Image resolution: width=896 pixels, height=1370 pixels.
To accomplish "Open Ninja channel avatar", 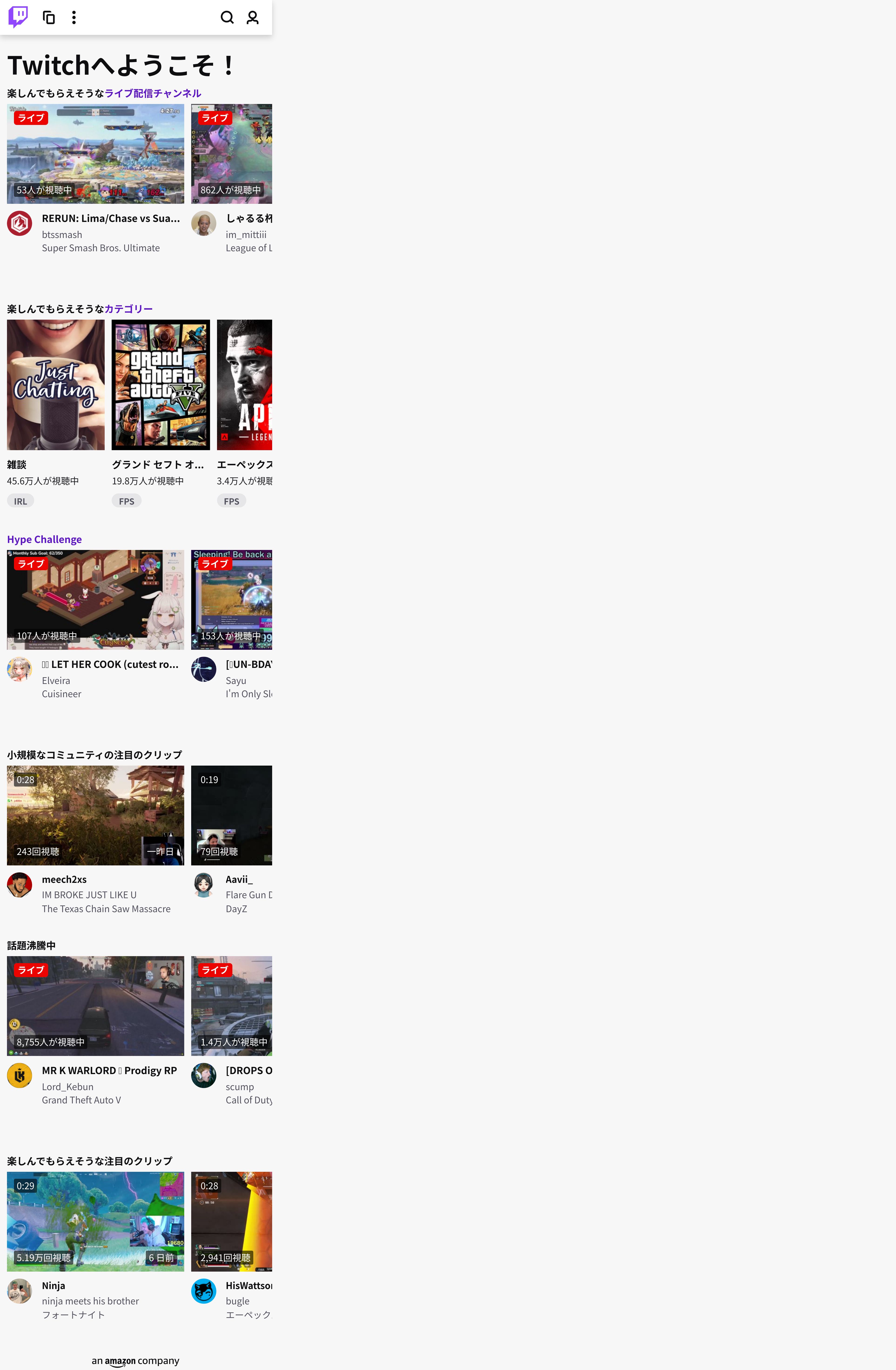I will click(20, 1291).
